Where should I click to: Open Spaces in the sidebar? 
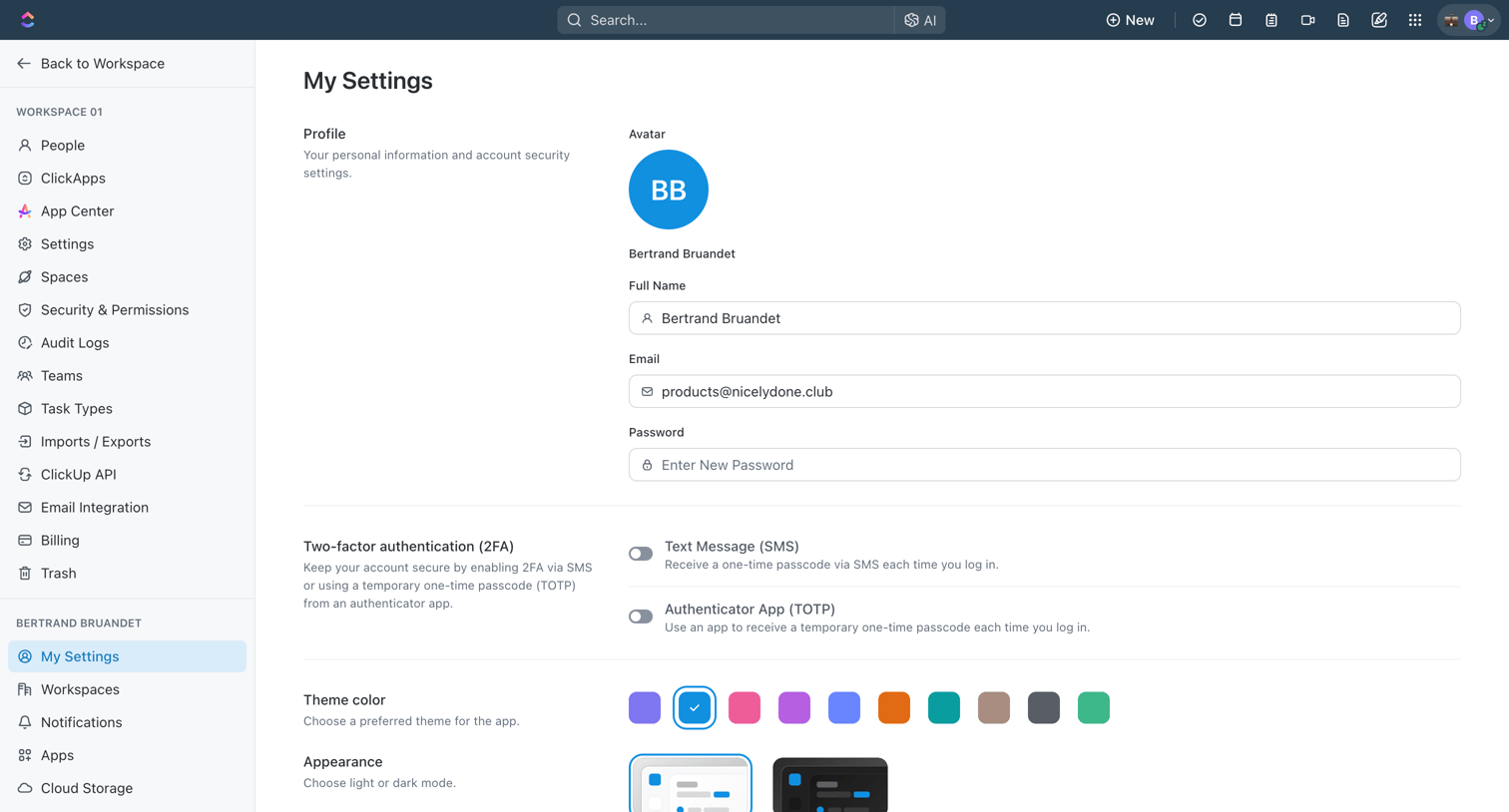(x=127, y=276)
